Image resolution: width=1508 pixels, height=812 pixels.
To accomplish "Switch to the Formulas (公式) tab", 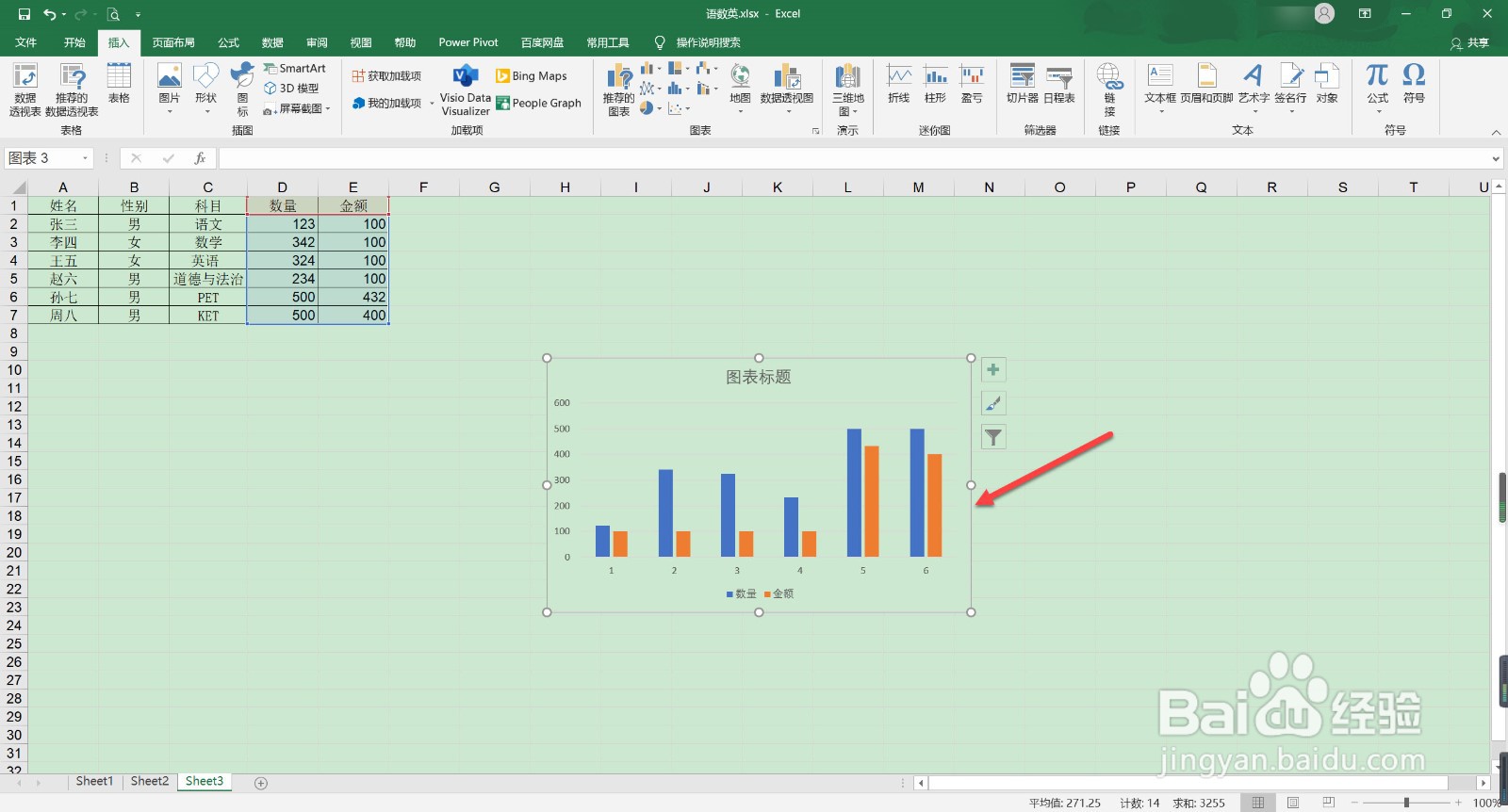I will point(228,42).
